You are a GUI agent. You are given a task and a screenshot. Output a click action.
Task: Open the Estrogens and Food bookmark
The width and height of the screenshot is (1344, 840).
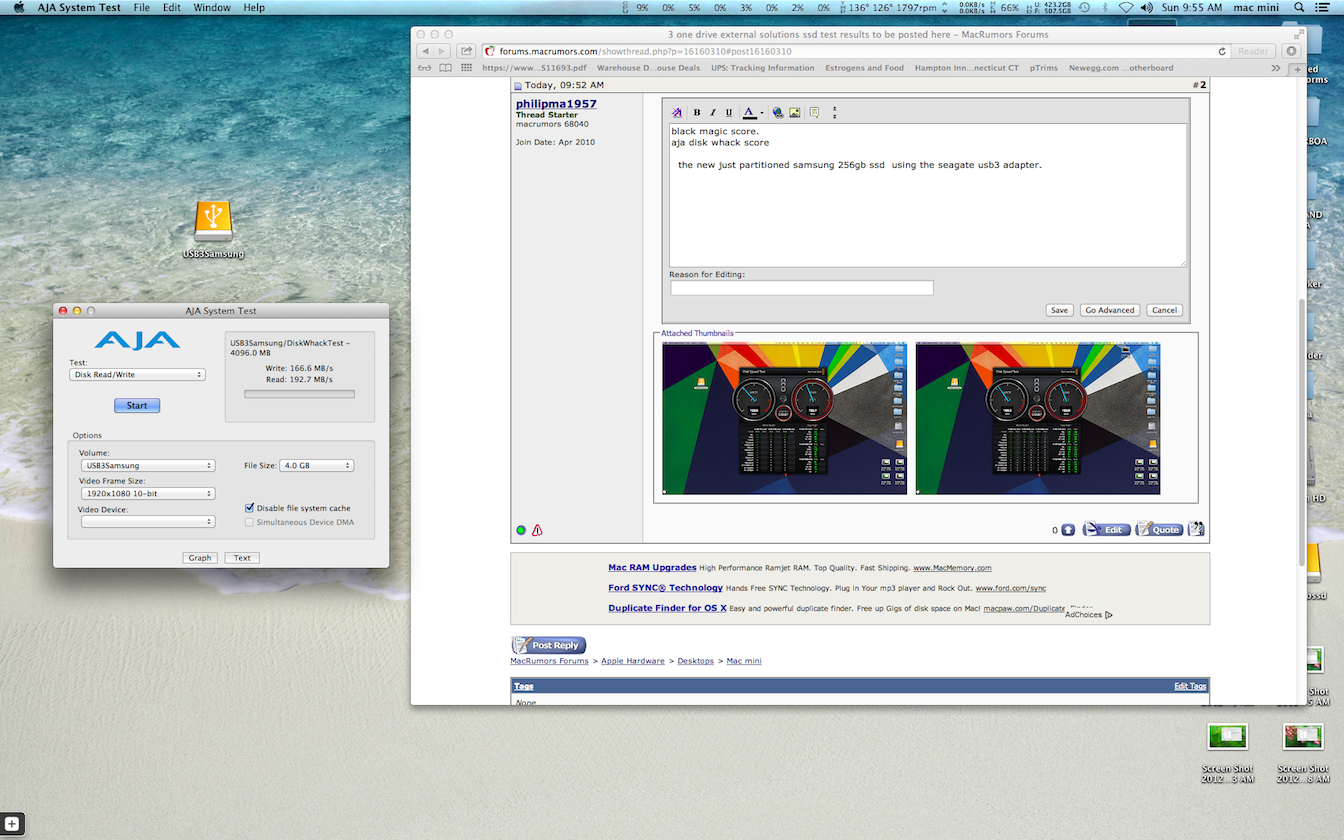coord(864,68)
